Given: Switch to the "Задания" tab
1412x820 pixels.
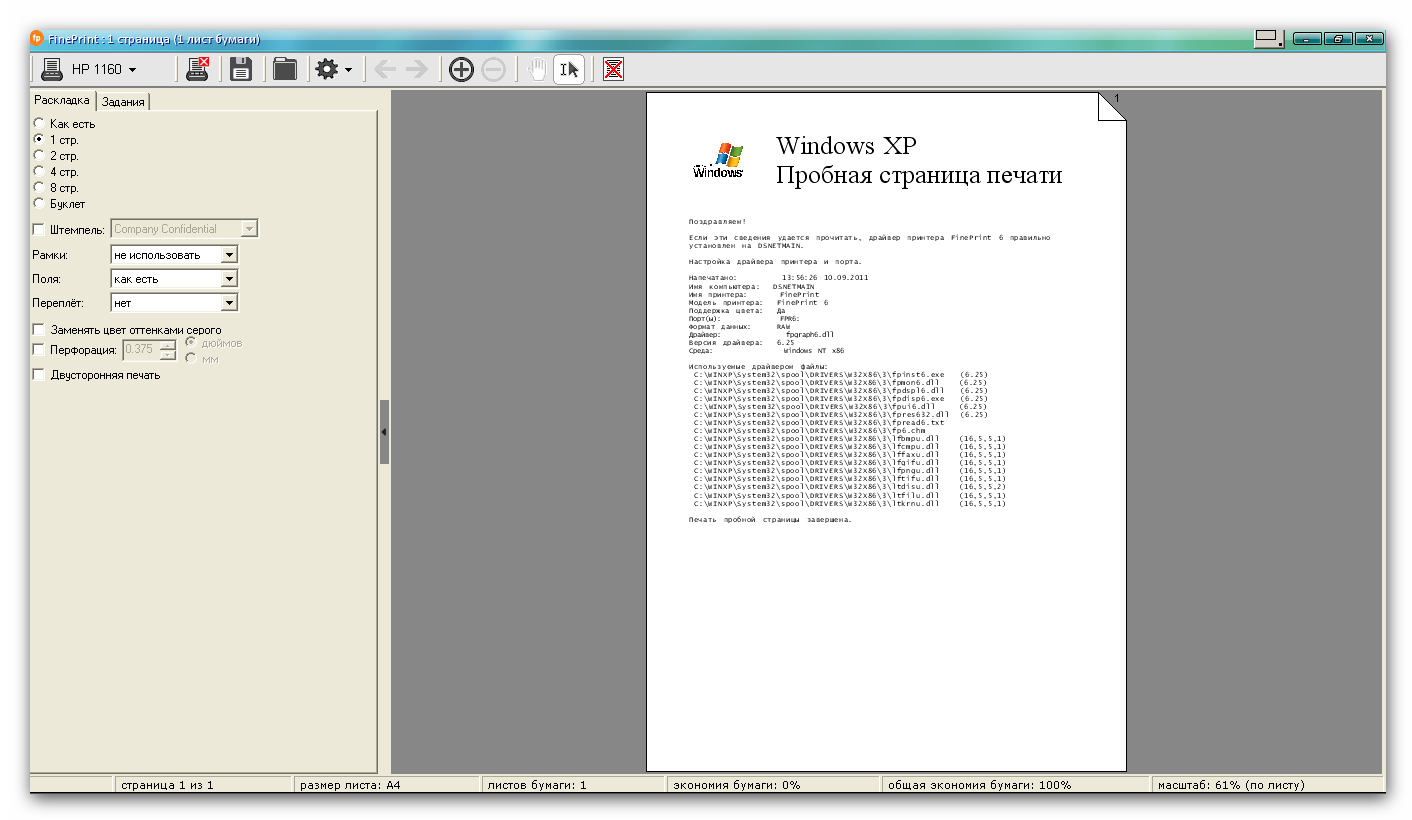Looking at the screenshot, I should (123, 101).
